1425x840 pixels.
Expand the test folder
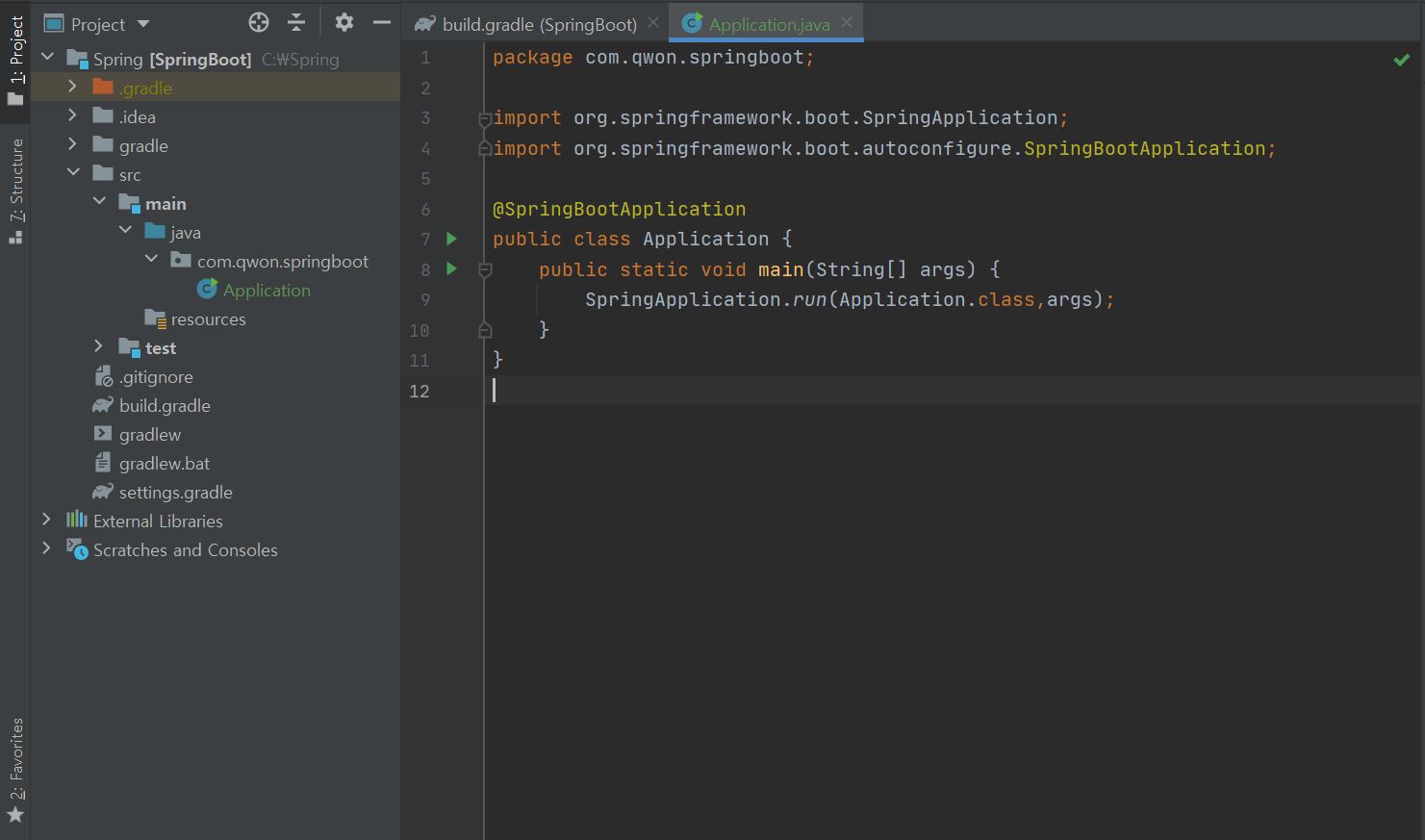99,346
